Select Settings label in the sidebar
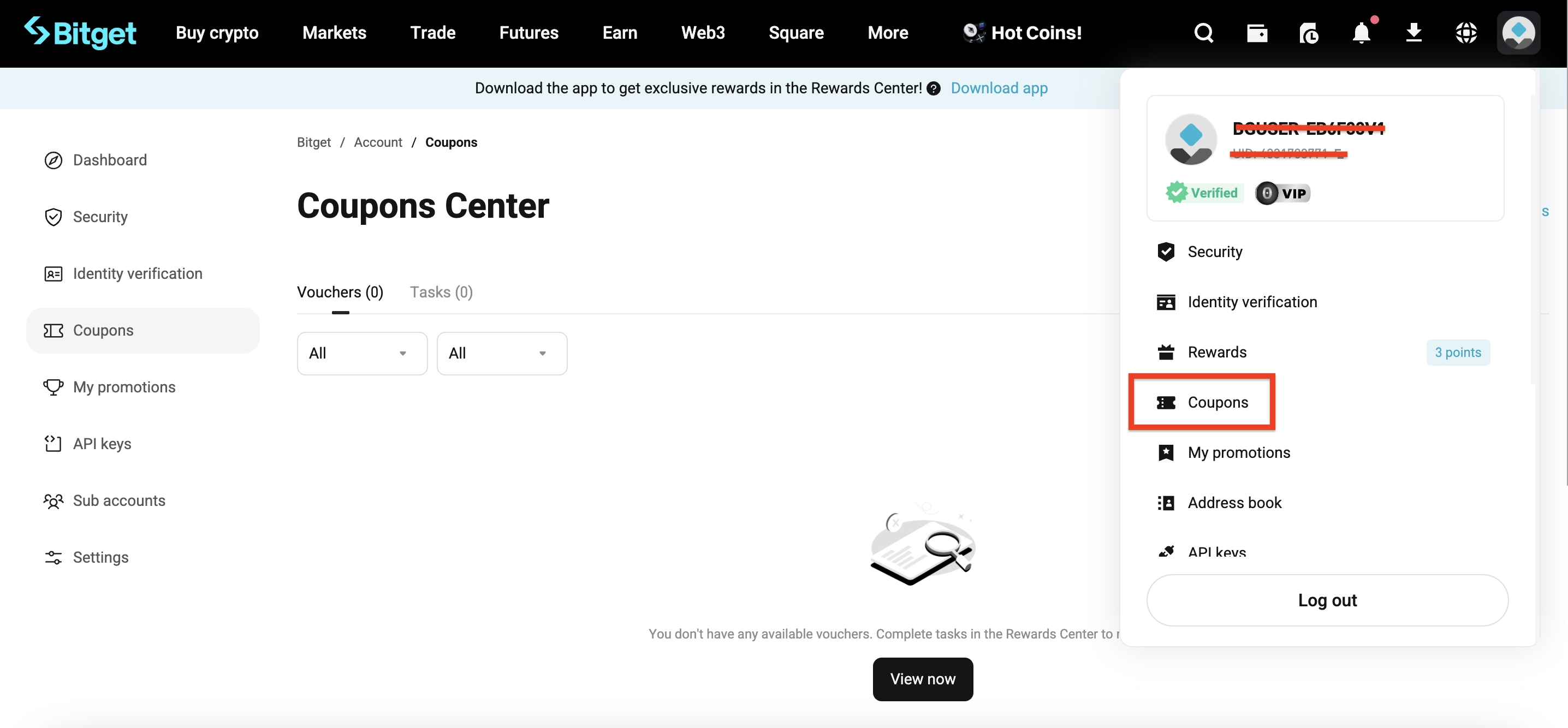The width and height of the screenshot is (1568, 728). [101, 558]
